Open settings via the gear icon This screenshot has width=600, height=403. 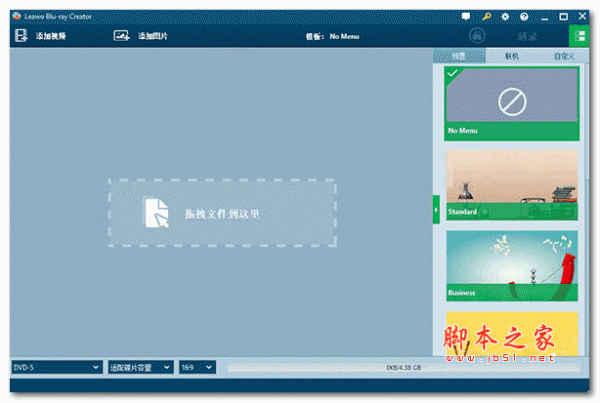click(x=505, y=16)
